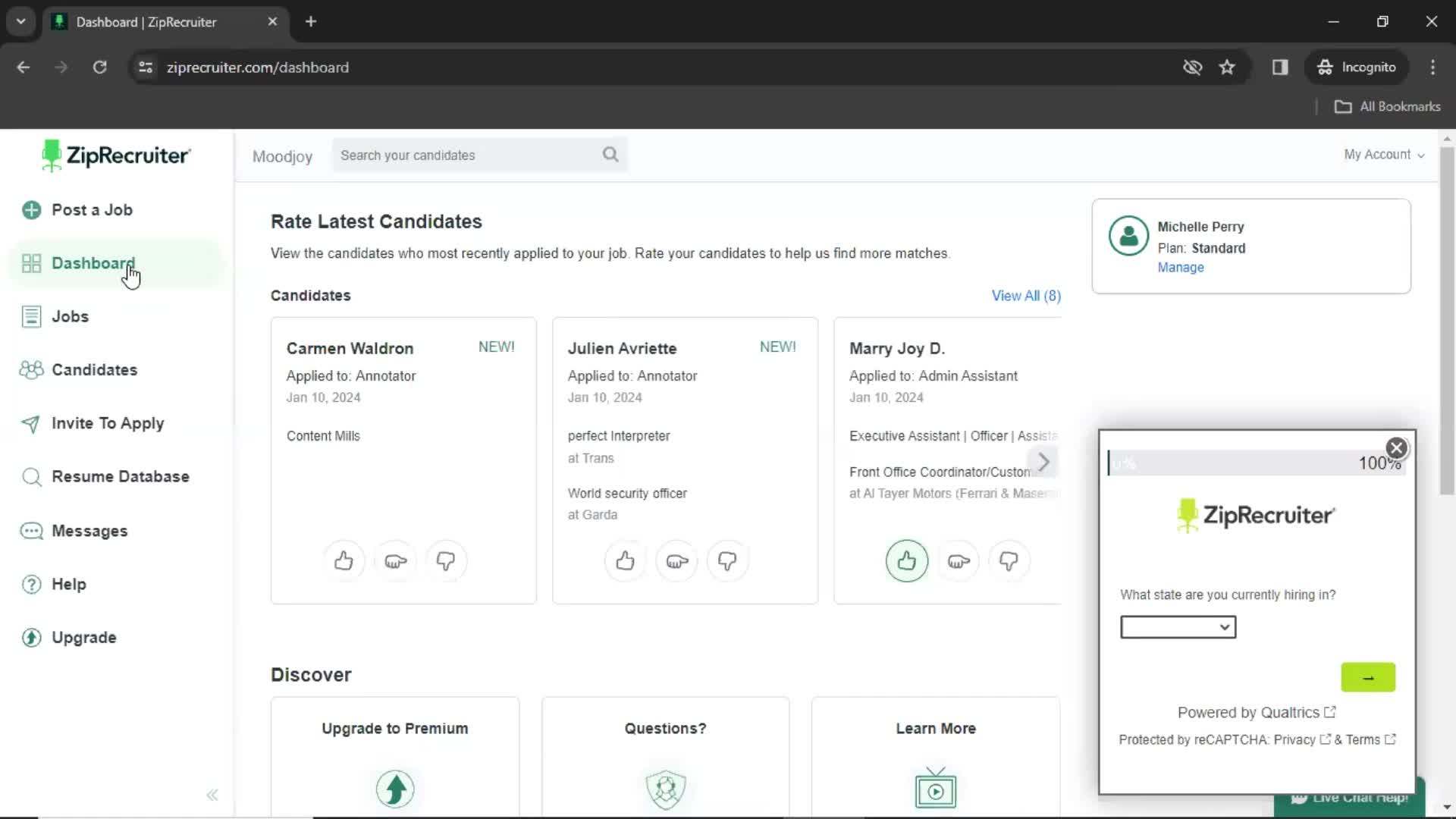Open the View All (8) candidates link

point(1026,296)
